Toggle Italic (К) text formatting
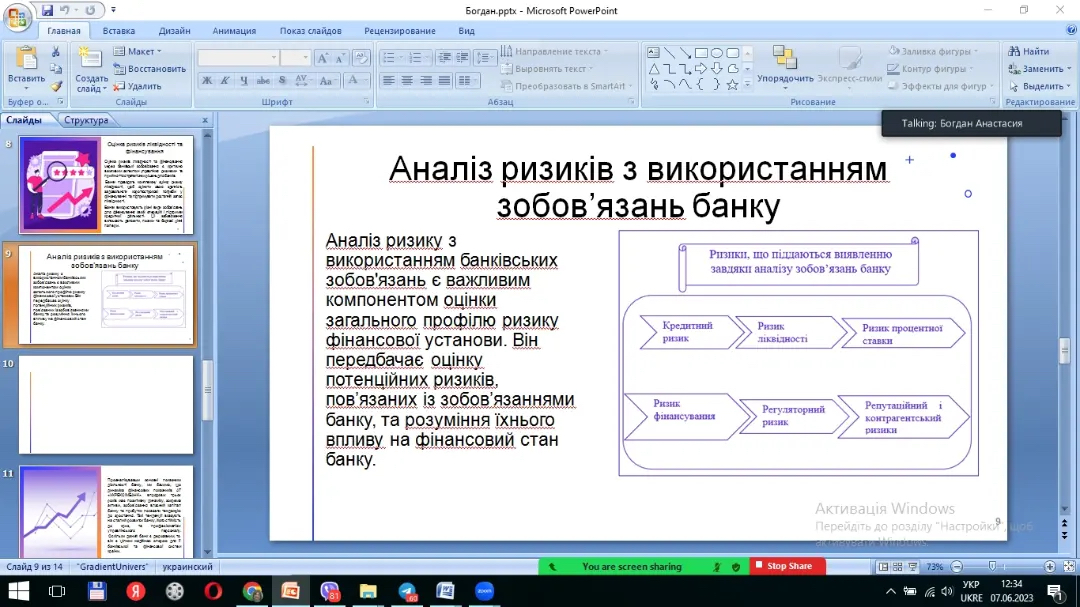Image resolution: width=1080 pixels, height=607 pixels. coord(225,81)
